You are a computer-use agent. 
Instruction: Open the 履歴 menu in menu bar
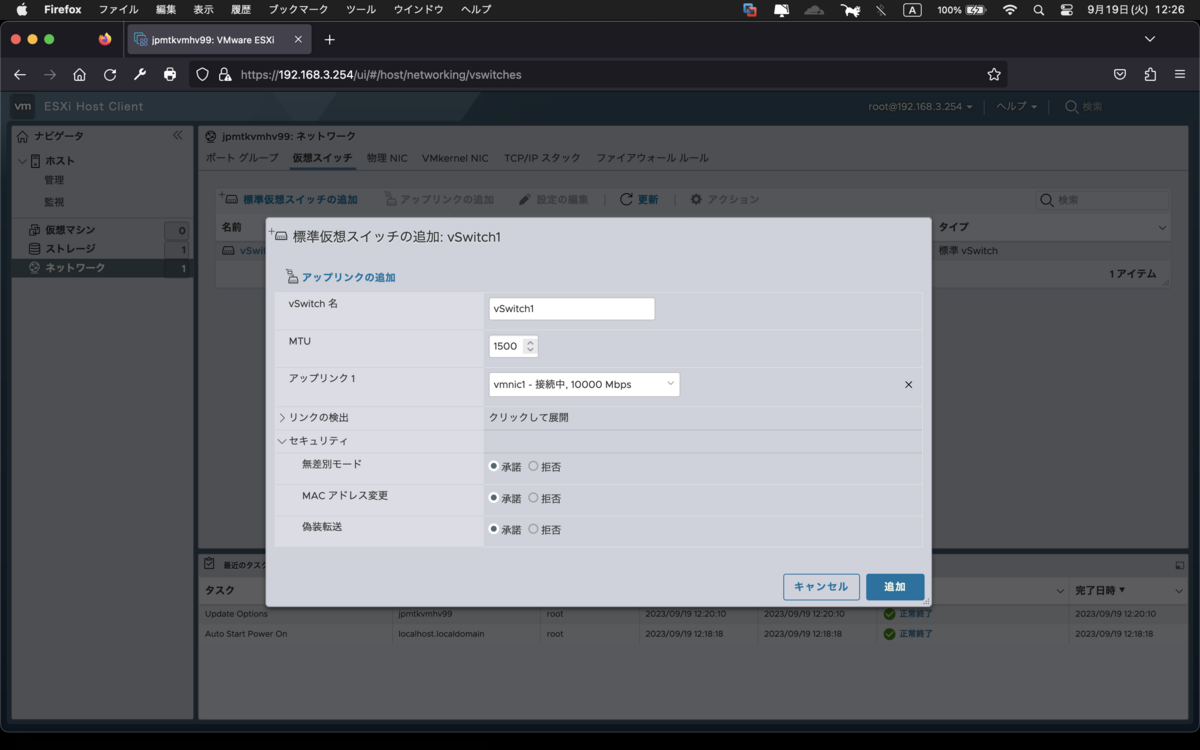tap(241, 10)
